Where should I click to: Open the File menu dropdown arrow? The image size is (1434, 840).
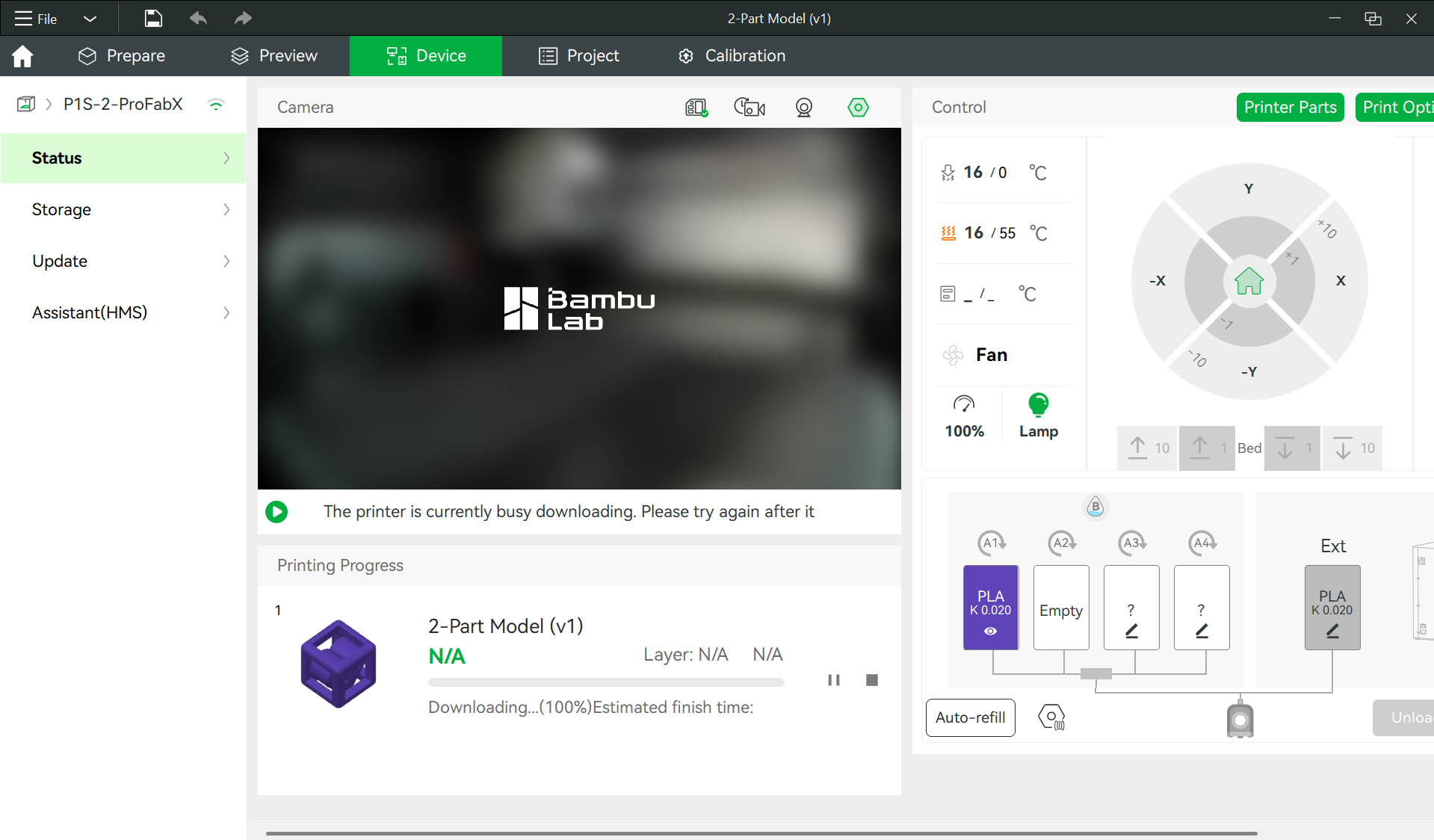[90, 19]
